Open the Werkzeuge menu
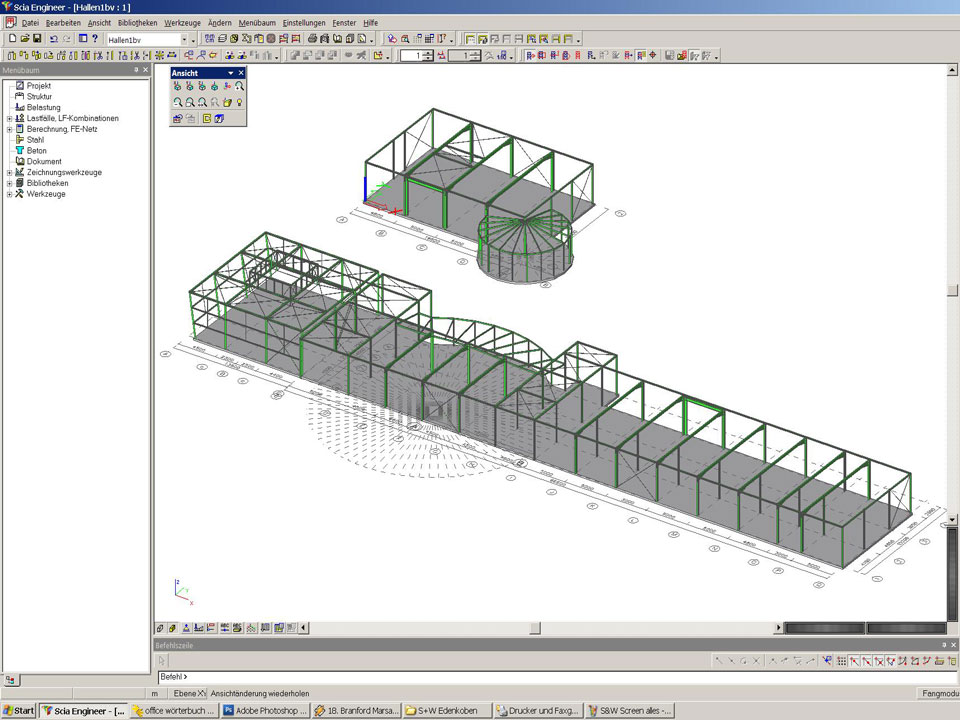The width and height of the screenshot is (960, 720). point(181,22)
